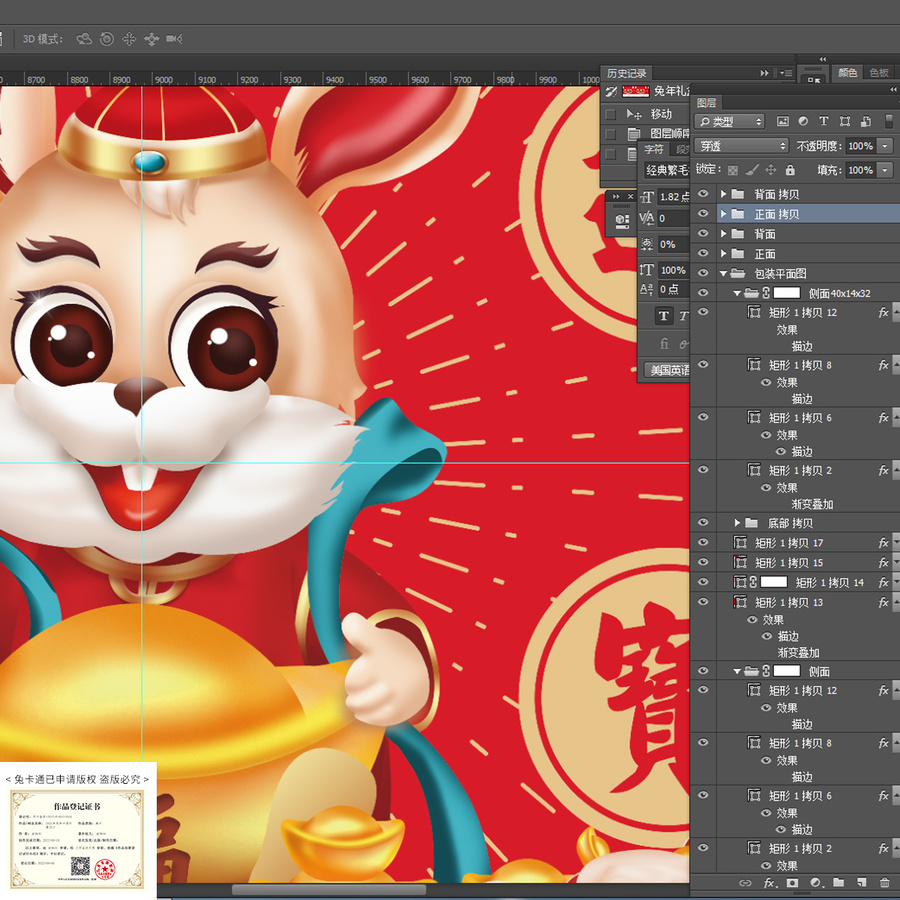Open add layer style fx menu at panel bottom
900x900 pixels.
[x=770, y=883]
